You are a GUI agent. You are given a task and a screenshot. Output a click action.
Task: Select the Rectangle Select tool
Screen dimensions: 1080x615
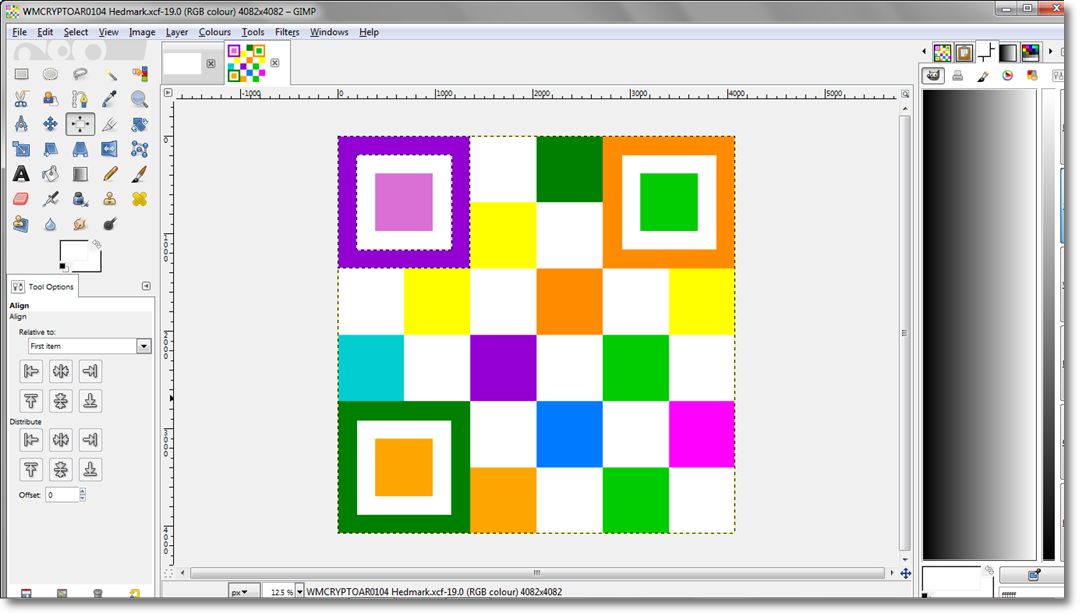click(21, 74)
